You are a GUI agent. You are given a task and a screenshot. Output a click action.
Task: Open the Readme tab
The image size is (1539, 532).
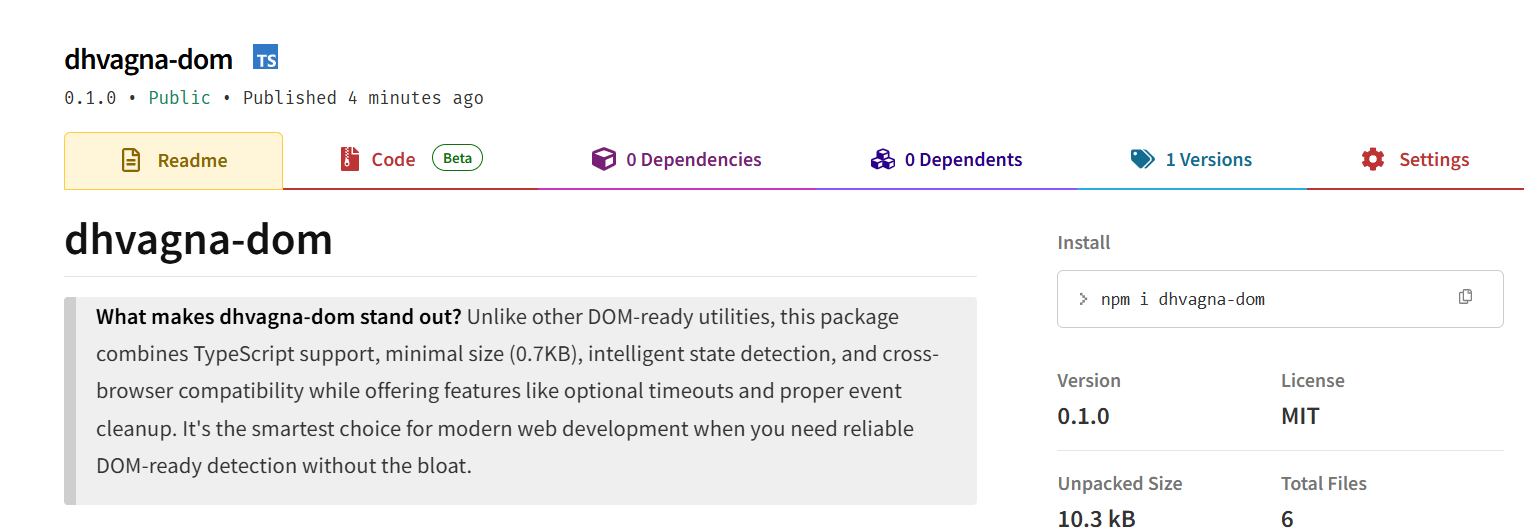(x=173, y=160)
